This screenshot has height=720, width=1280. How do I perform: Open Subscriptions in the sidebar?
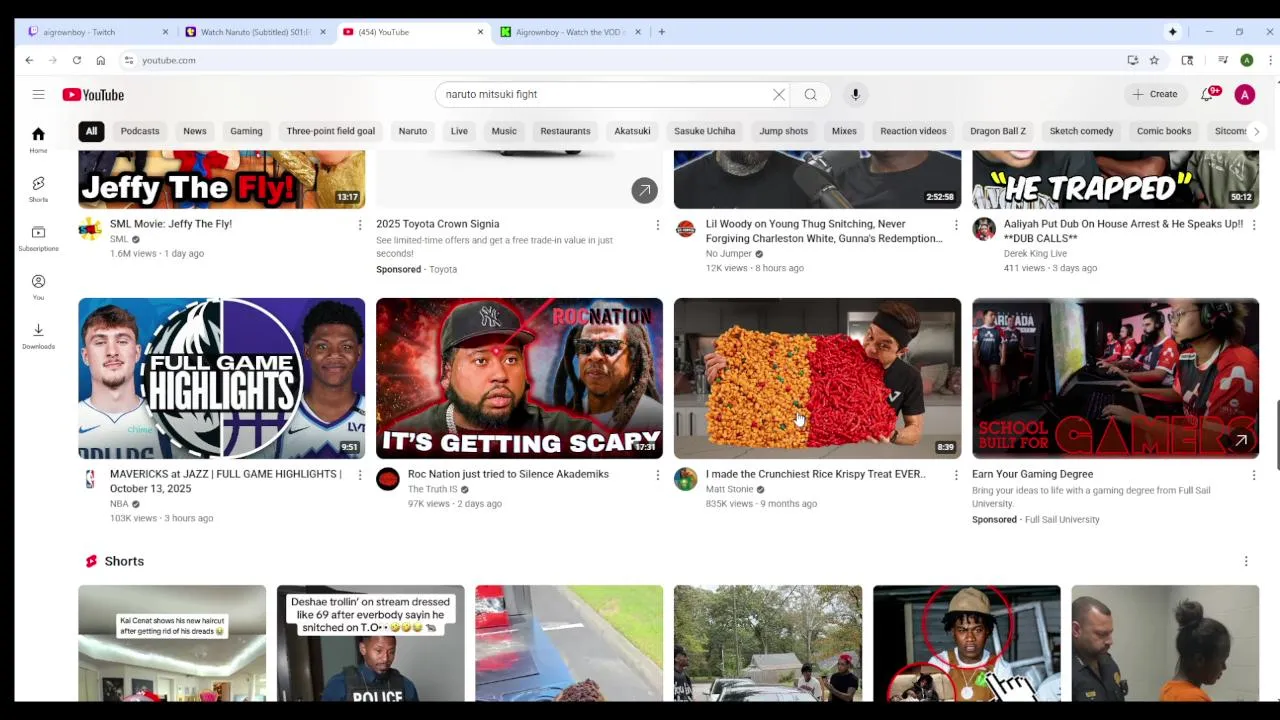coord(38,238)
